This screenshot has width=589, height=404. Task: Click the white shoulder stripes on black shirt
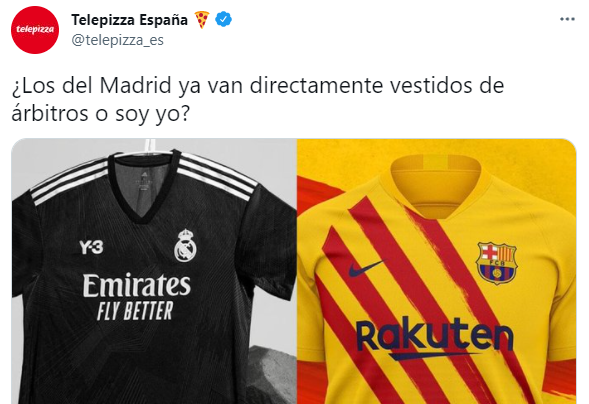tap(69, 181)
